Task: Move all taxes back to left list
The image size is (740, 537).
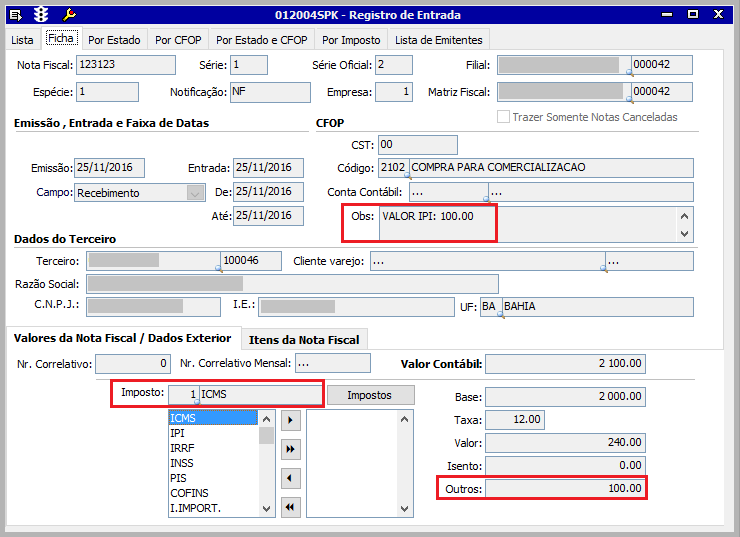Action: [x=291, y=507]
